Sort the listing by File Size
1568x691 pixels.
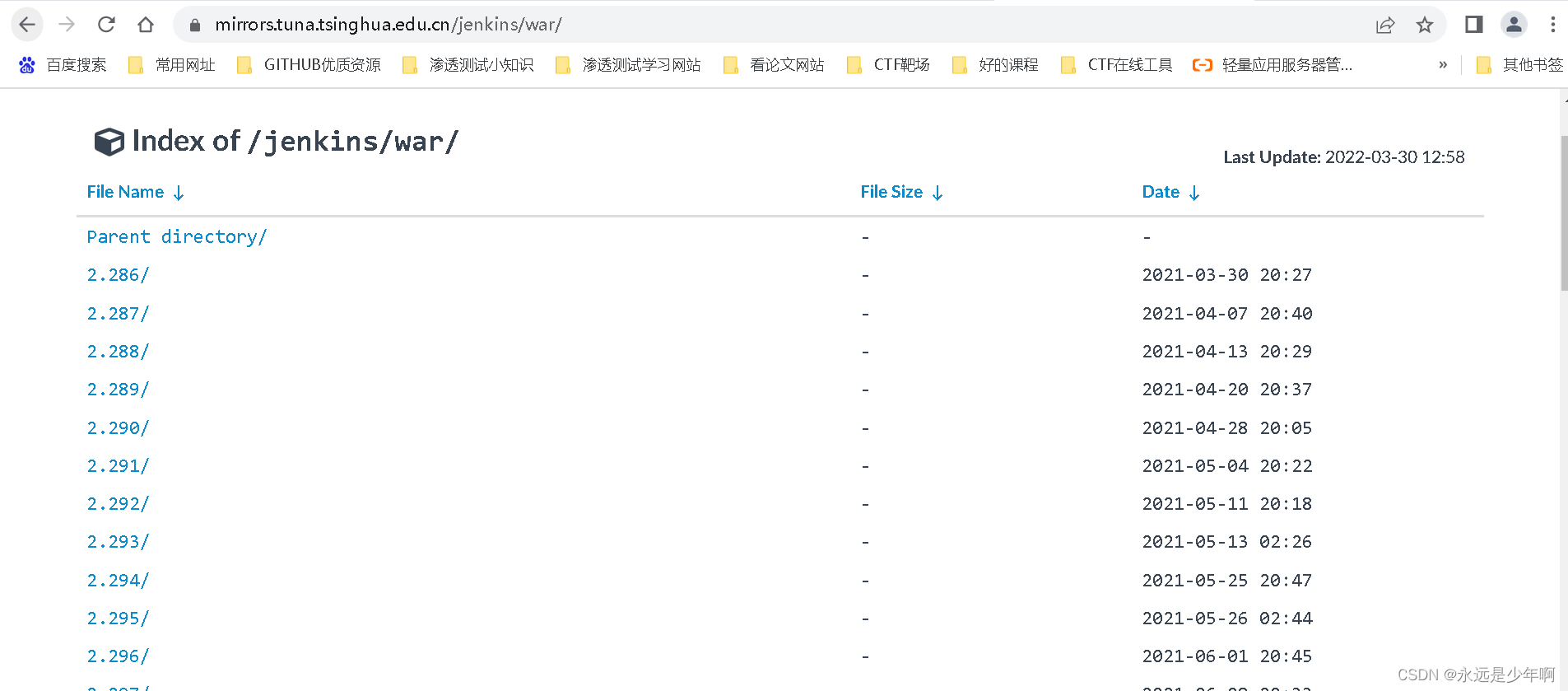[902, 192]
